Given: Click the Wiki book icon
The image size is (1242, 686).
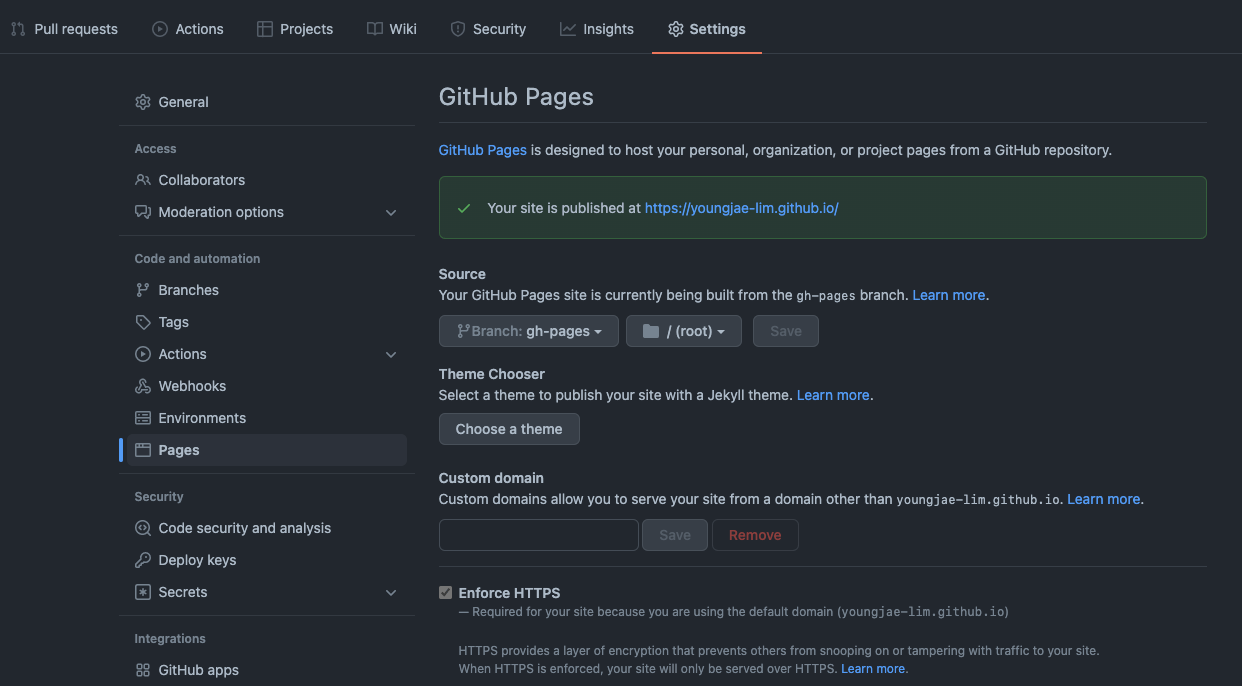Looking at the screenshot, I should pos(375,29).
